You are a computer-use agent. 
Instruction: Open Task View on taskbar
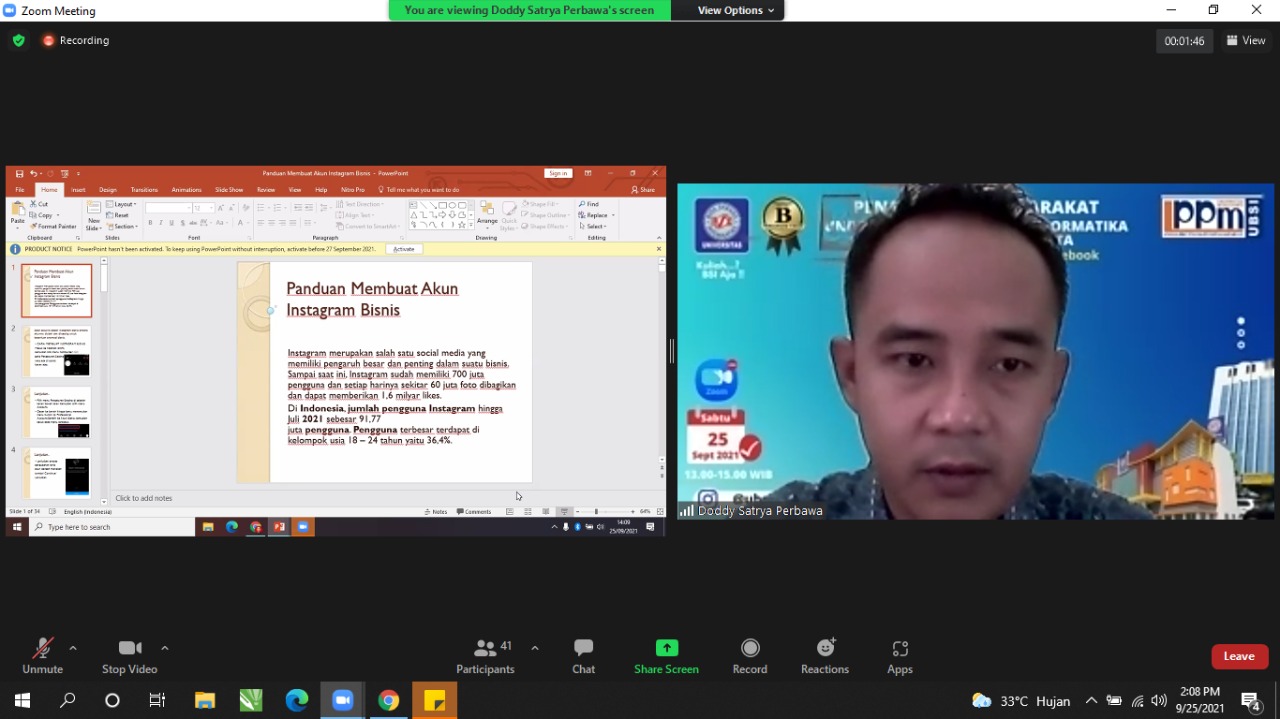click(x=157, y=701)
